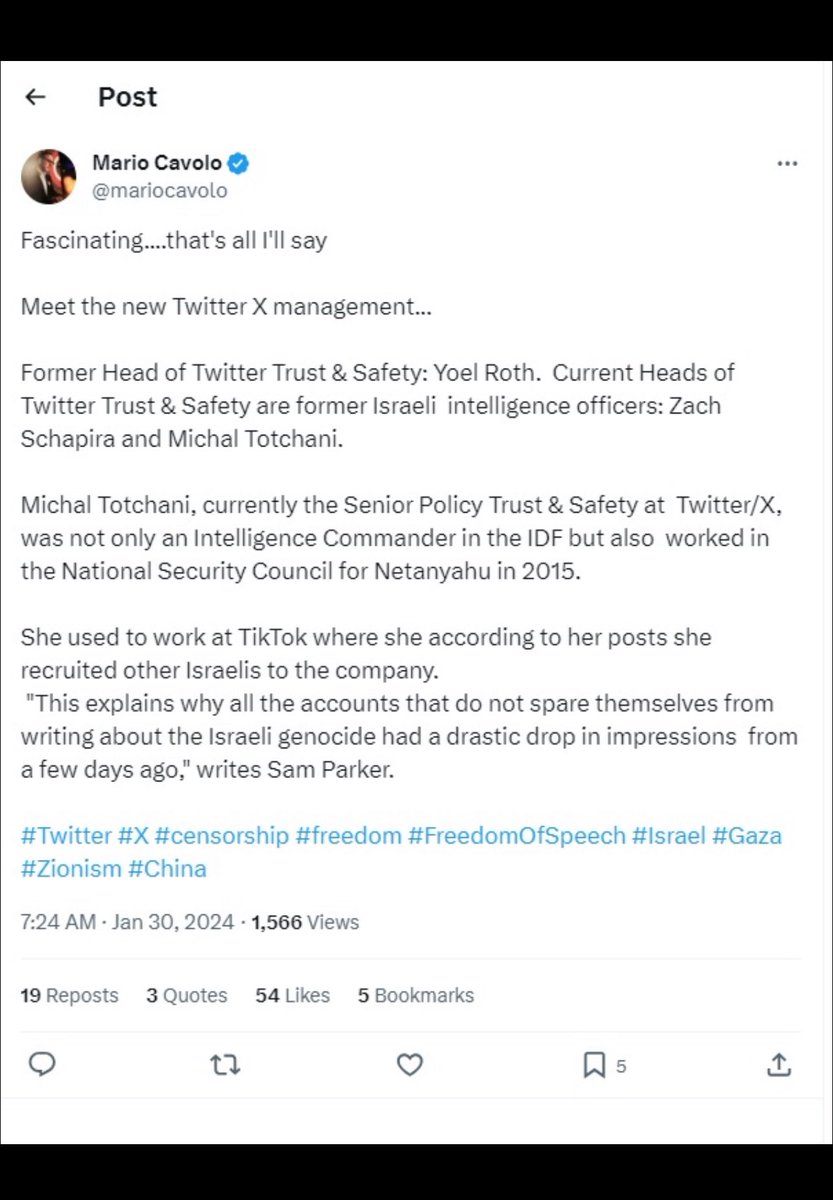
Task: Like the post with heart icon
Action: click(x=410, y=1065)
